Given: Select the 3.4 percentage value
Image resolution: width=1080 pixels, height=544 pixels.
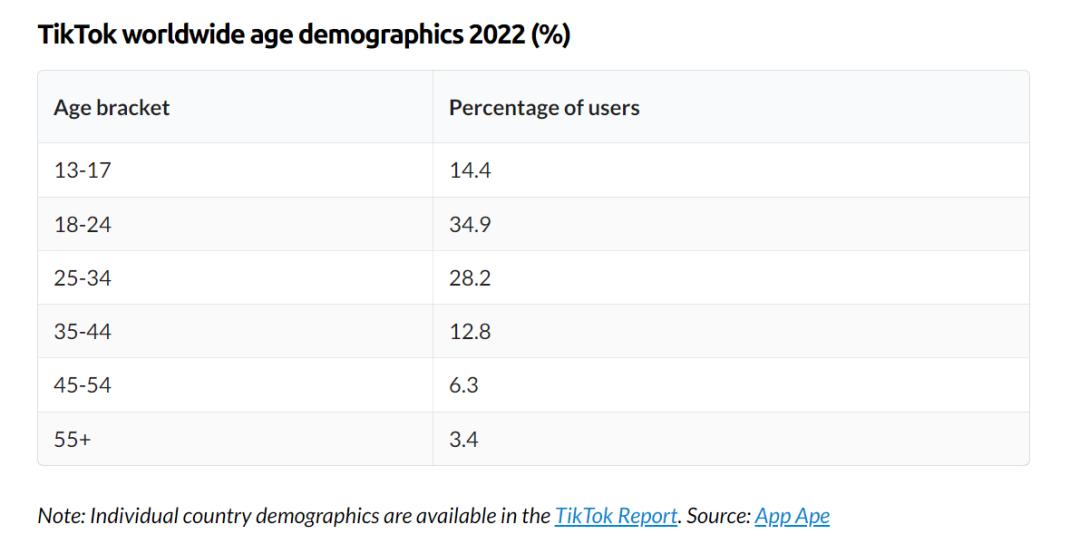Looking at the screenshot, I should [x=464, y=439].
